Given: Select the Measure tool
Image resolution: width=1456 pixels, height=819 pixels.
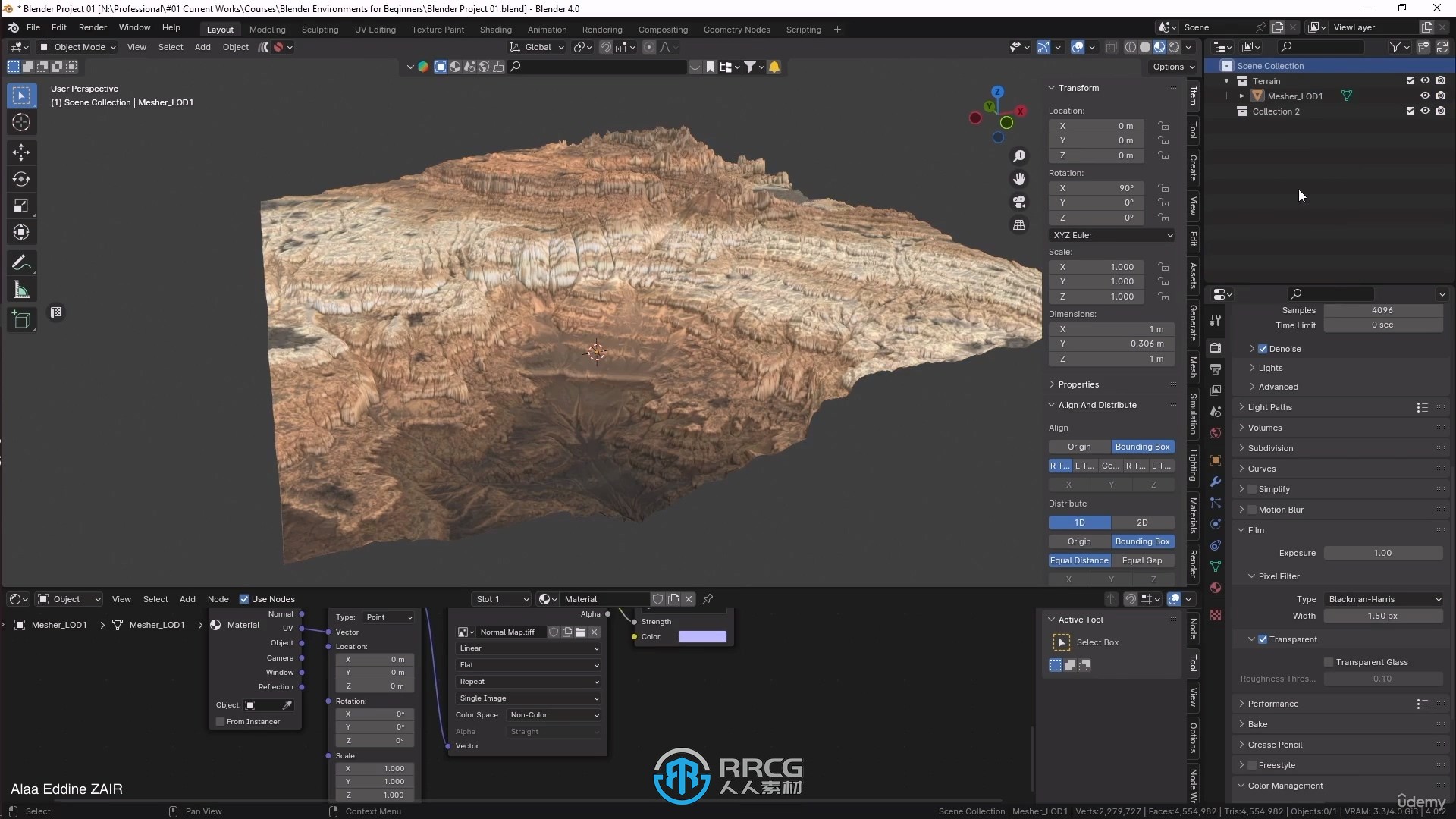Looking at the screenshot, I should tap(21, 290).
